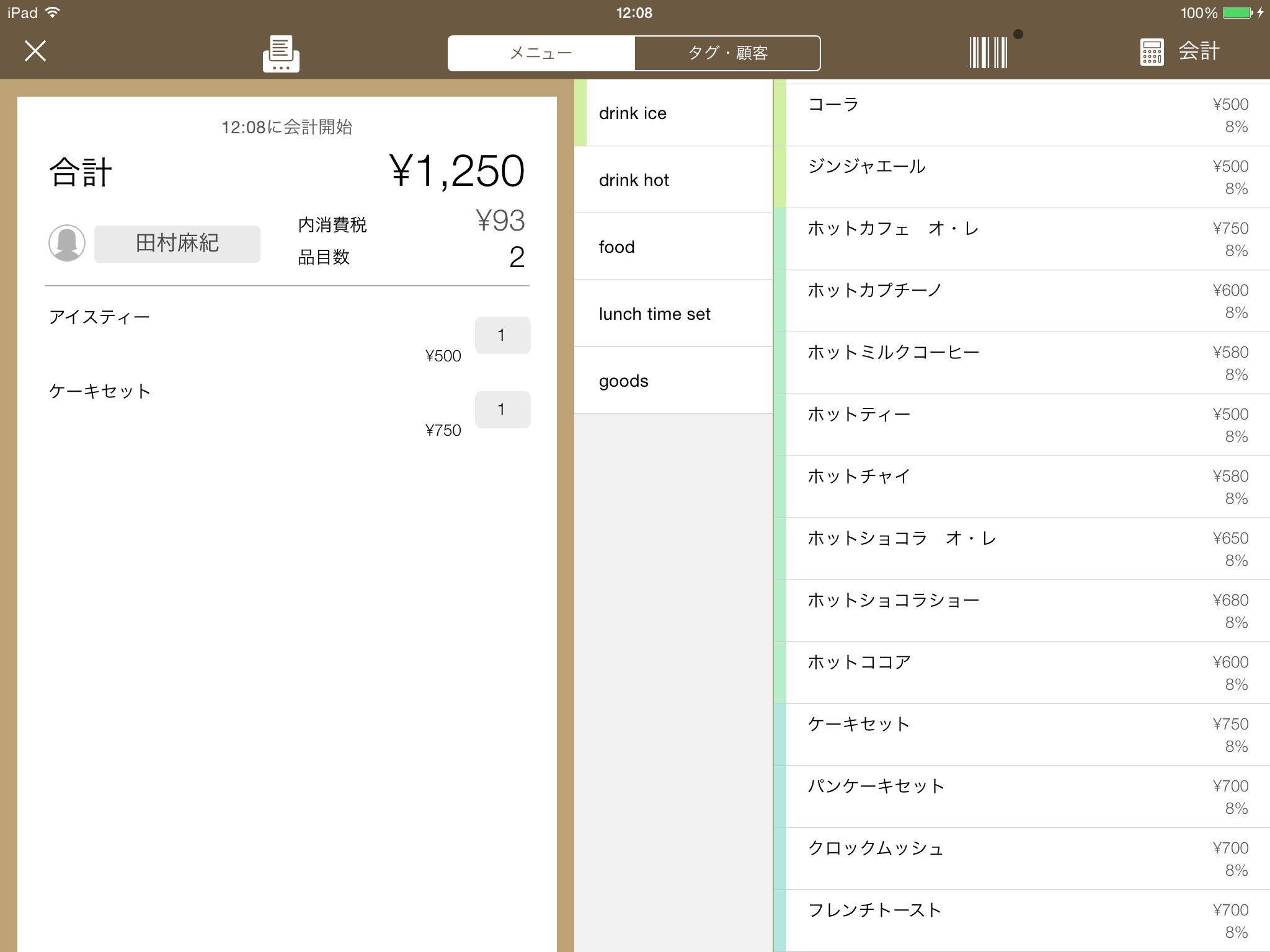Add フレンチトースト to the order

[x=1022, y=921]
